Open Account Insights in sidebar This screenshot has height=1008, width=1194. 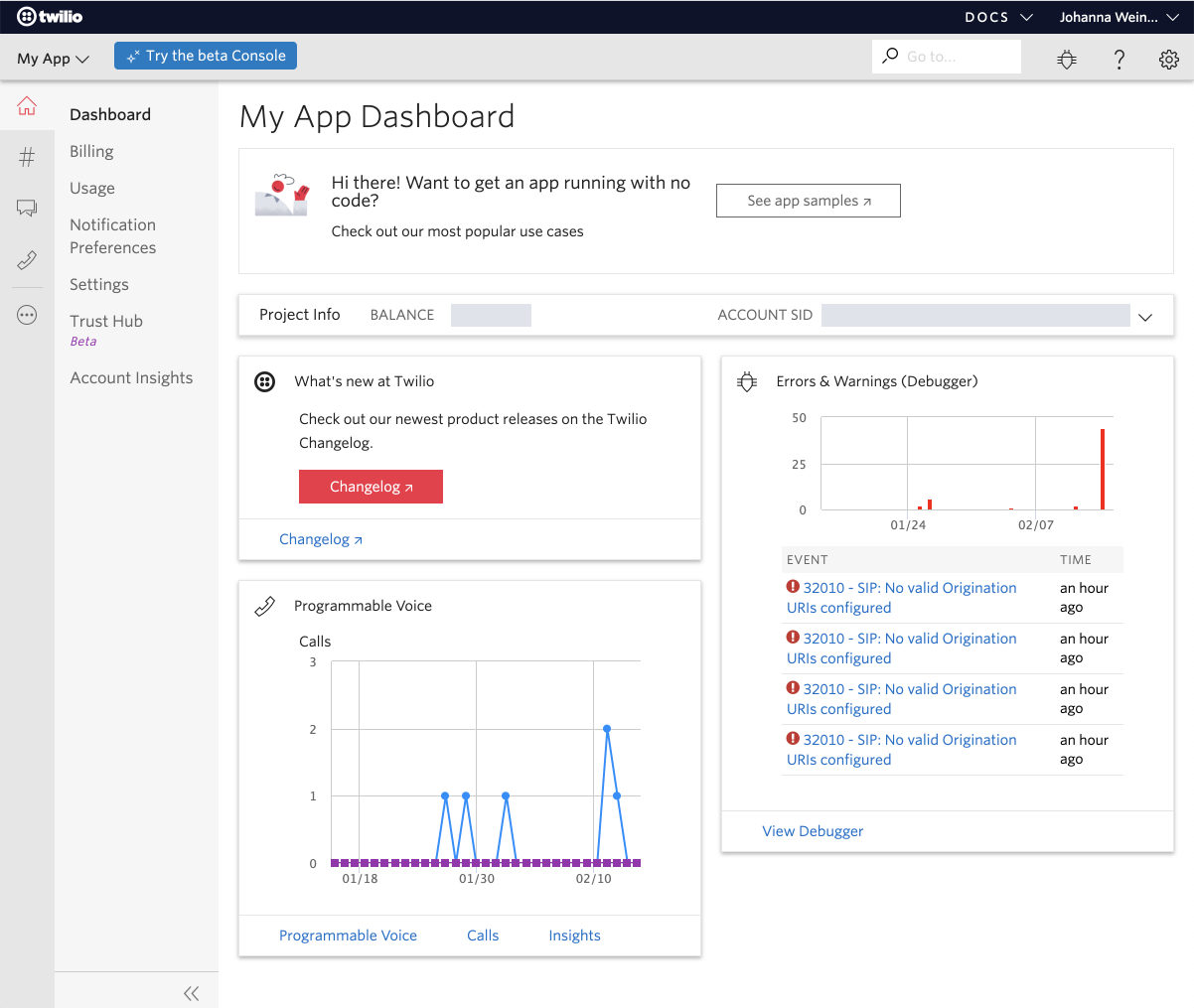[131, 377]
